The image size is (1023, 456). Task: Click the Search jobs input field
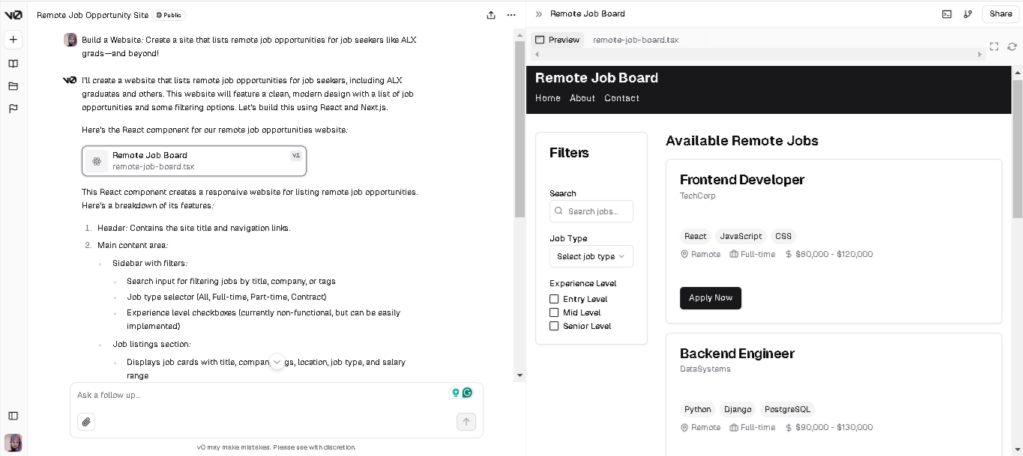pyautogui.click(x=597, y=212)
